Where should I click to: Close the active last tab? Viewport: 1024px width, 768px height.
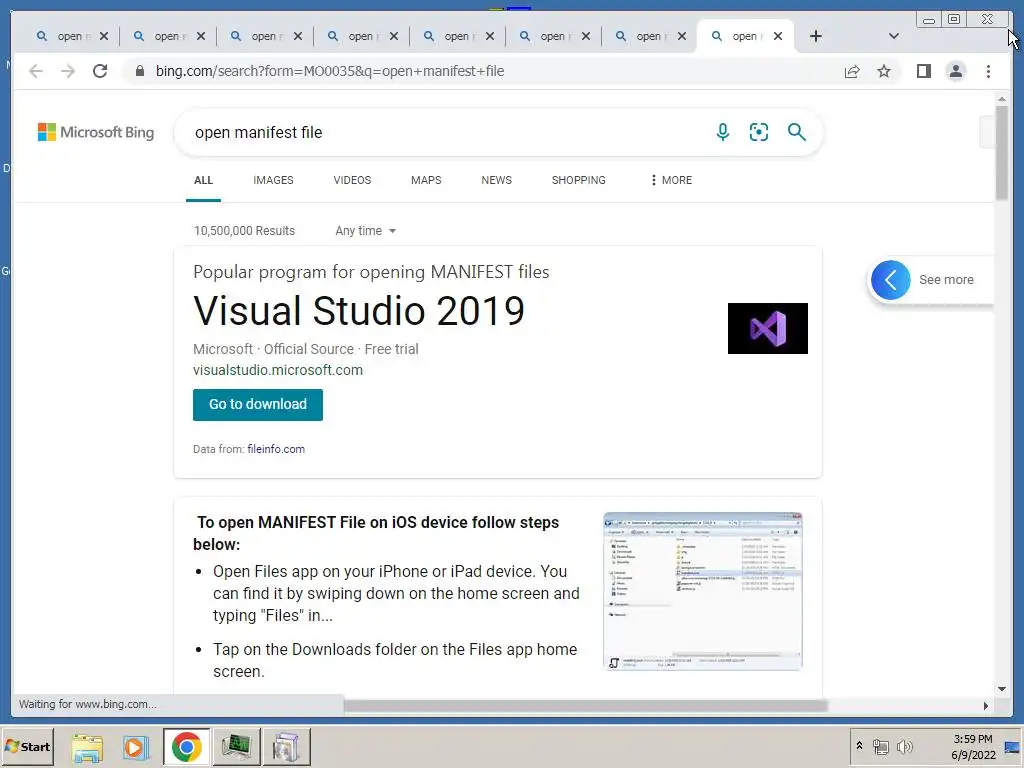(x=778, y=36)
